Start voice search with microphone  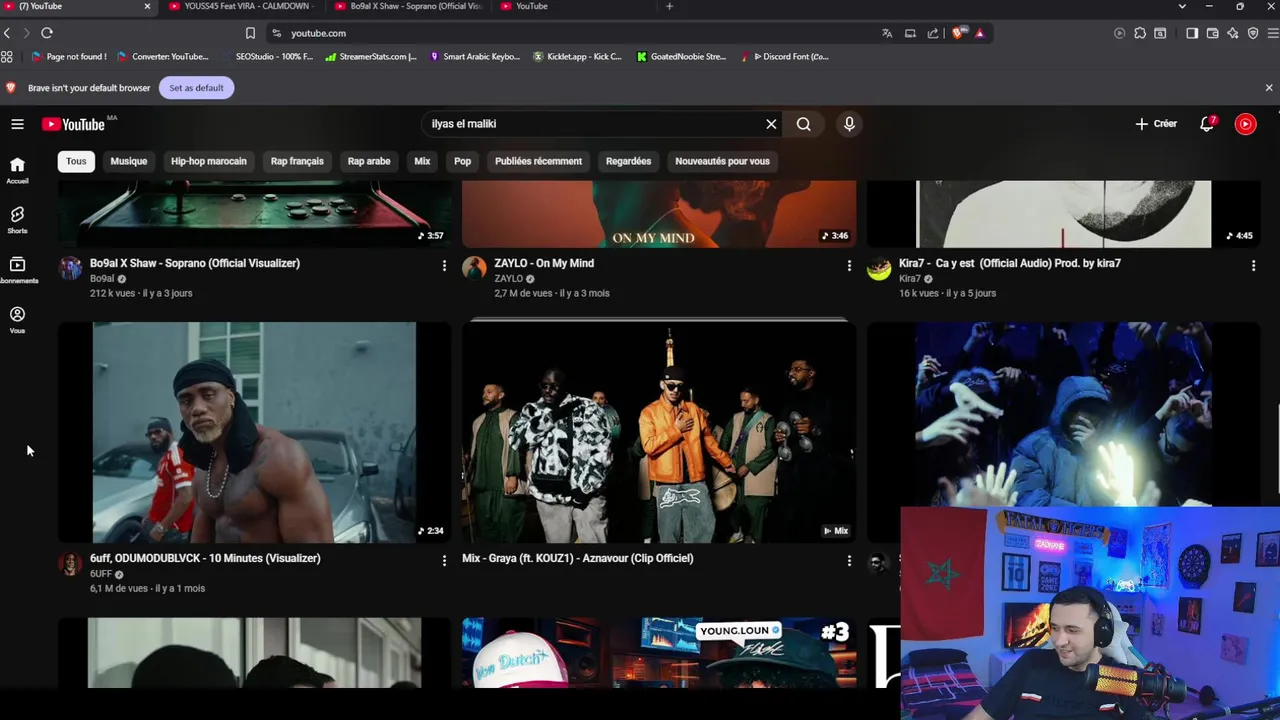[849, 124]
